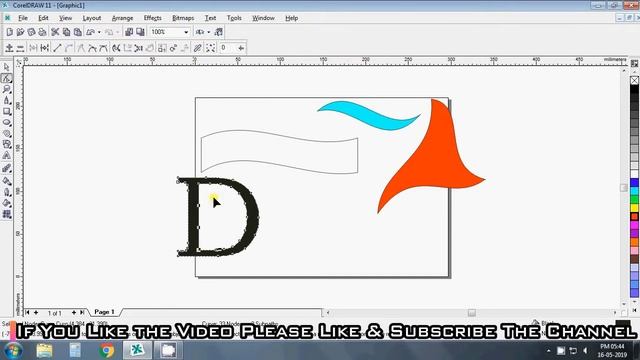Pick the red swatch in the palette
This screenshot has width=640, height=360.
(x=634, y=216)
